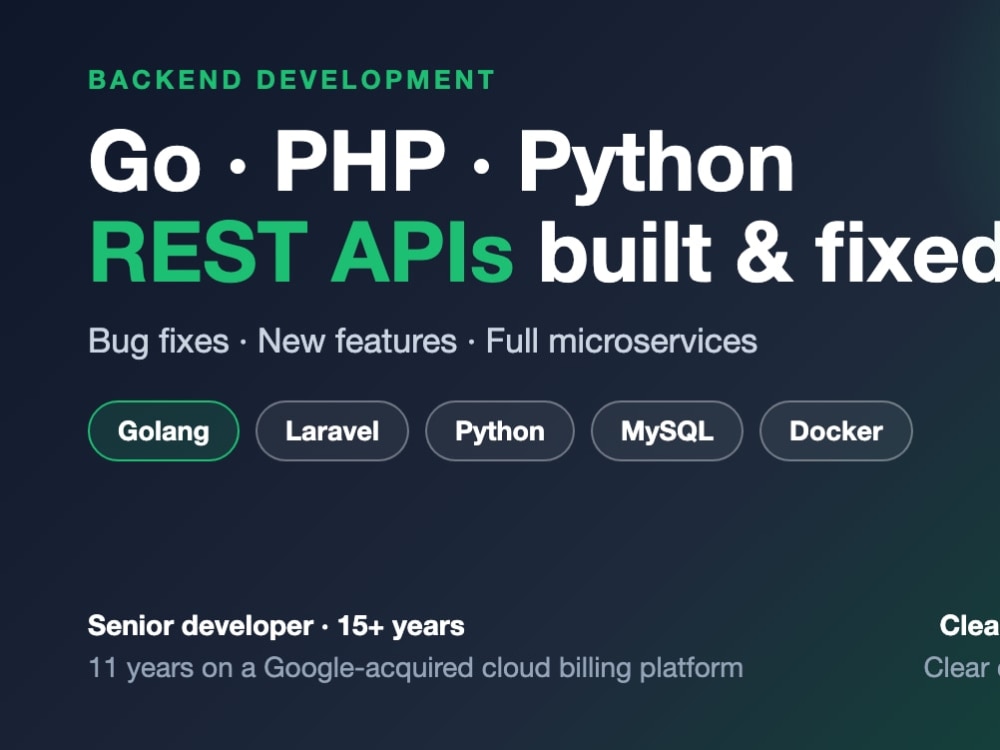This screenshot has width=1000, height=750.
Task: Click the 'built & fixed' heading text
Action: (x=770, y=252)
